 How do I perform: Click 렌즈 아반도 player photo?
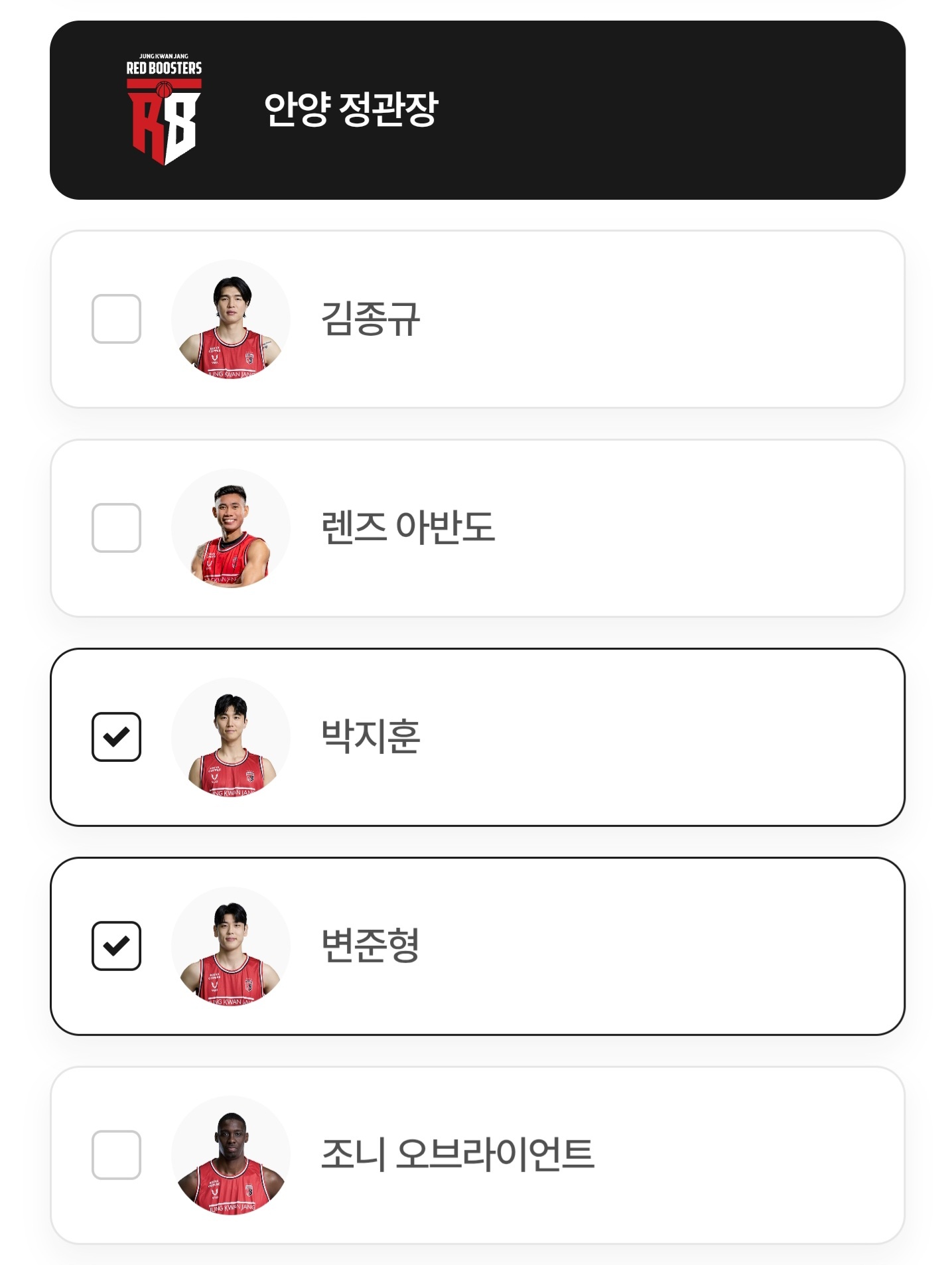coord(230,528)
